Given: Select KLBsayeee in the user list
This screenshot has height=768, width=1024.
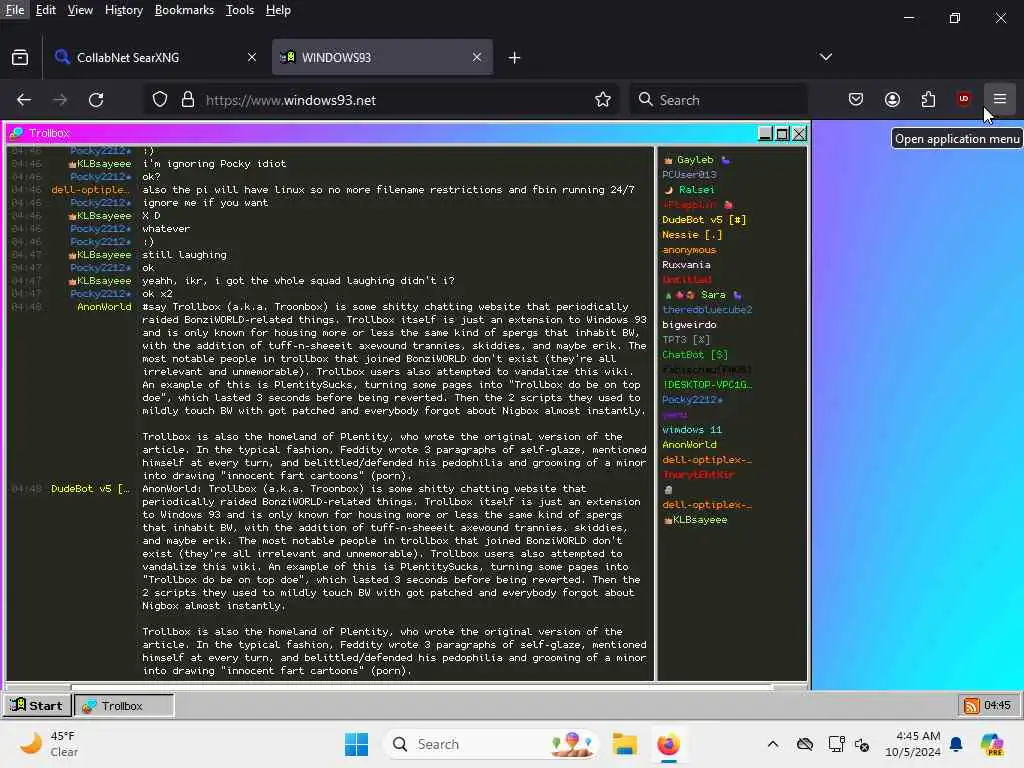Looking at the screenshot, I should point(696,520).
